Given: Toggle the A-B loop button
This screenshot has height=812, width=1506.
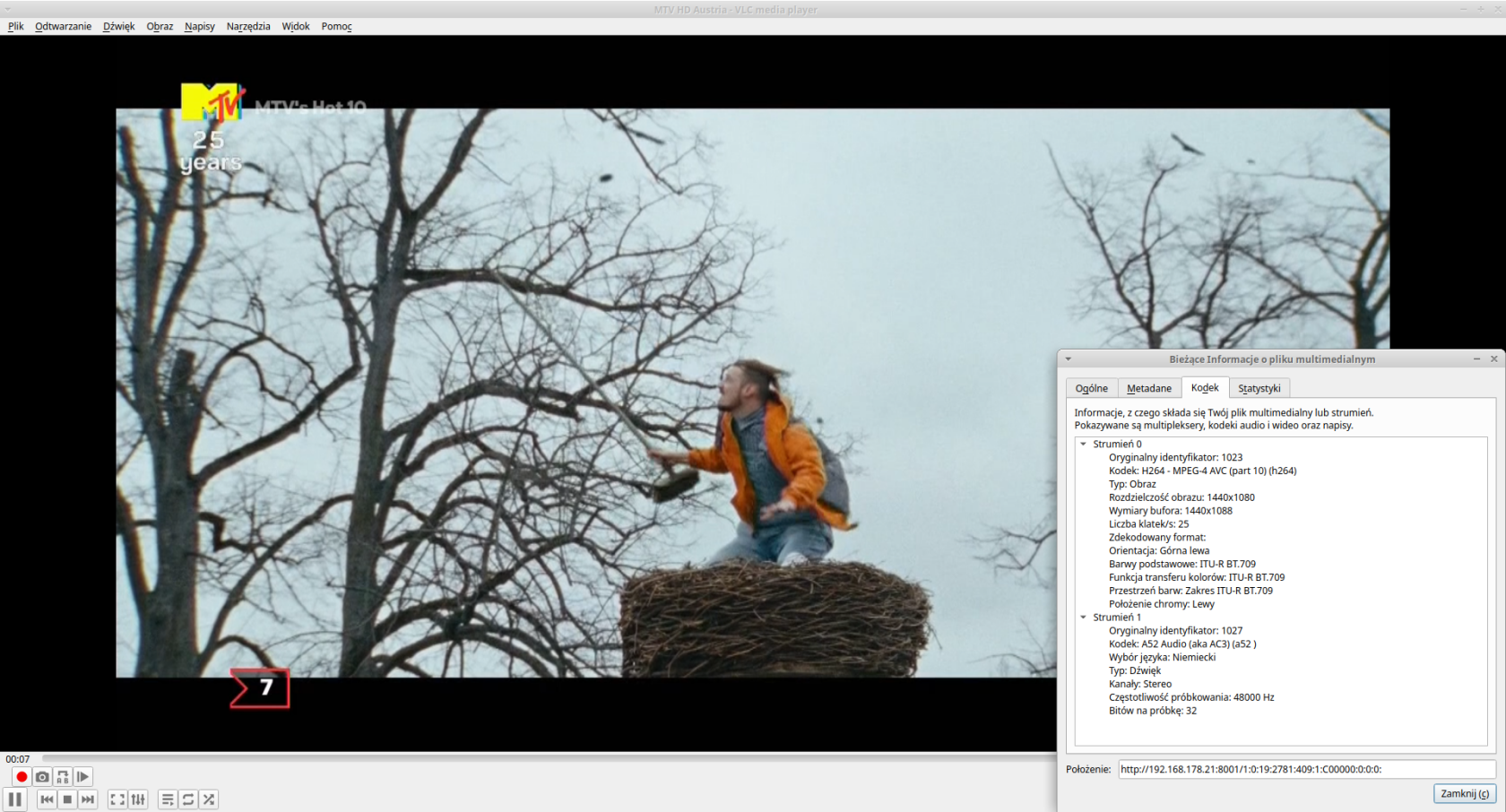Looking at the screenshot, I should pyautogui.click(x=63, y=777).
